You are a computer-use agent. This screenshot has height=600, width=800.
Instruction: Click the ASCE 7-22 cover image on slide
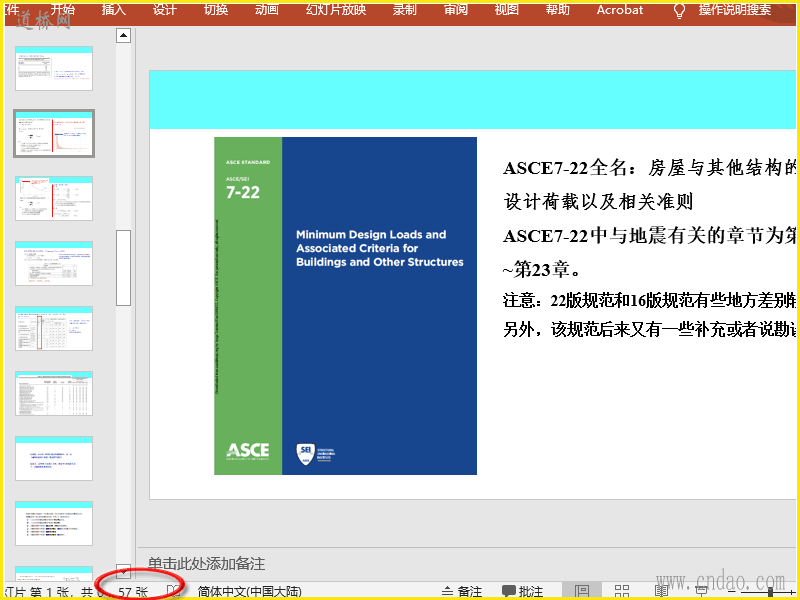(x=345, y=306)
